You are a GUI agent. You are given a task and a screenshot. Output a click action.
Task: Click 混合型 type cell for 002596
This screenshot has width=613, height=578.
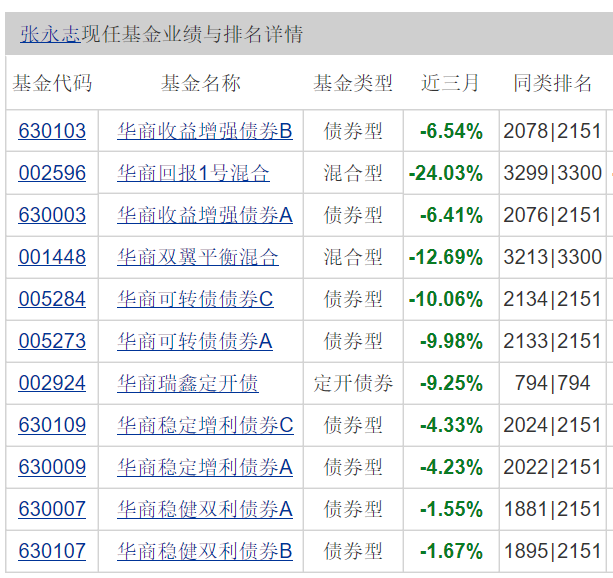[x=353, y=173]
